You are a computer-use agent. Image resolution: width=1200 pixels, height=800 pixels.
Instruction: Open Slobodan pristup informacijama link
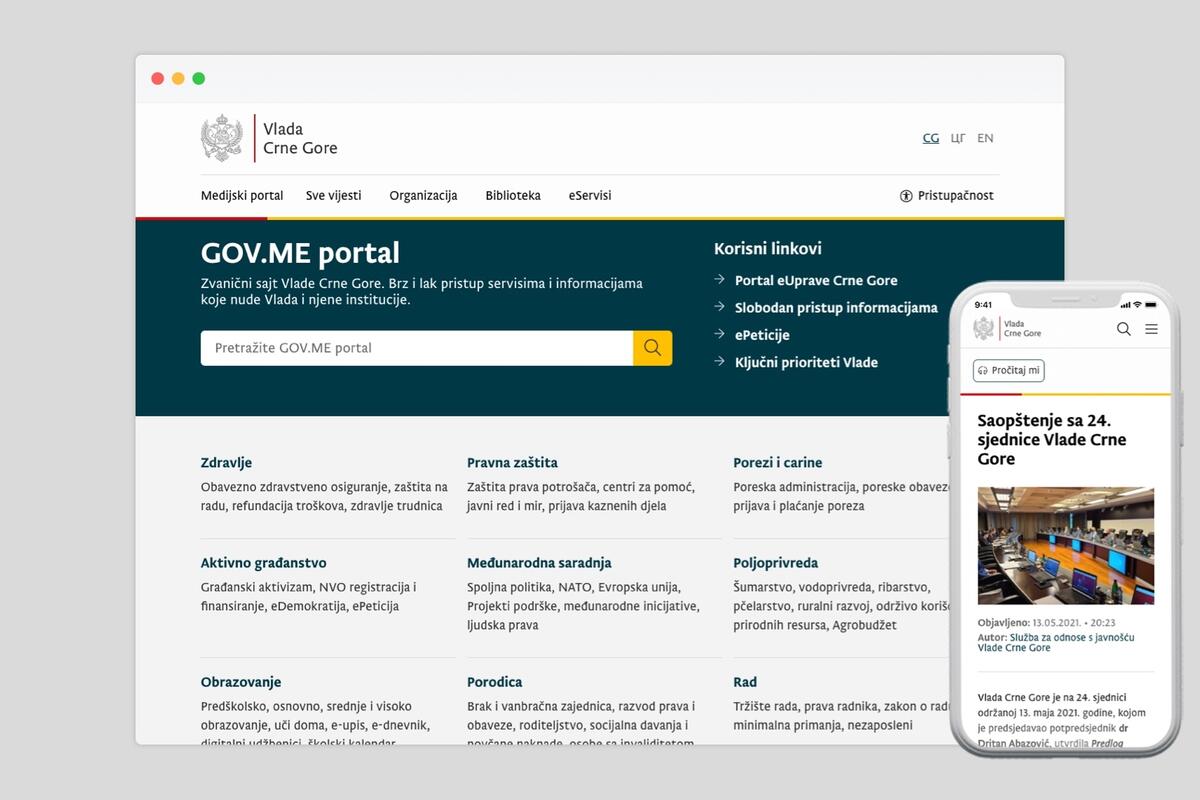pos(836,308)
